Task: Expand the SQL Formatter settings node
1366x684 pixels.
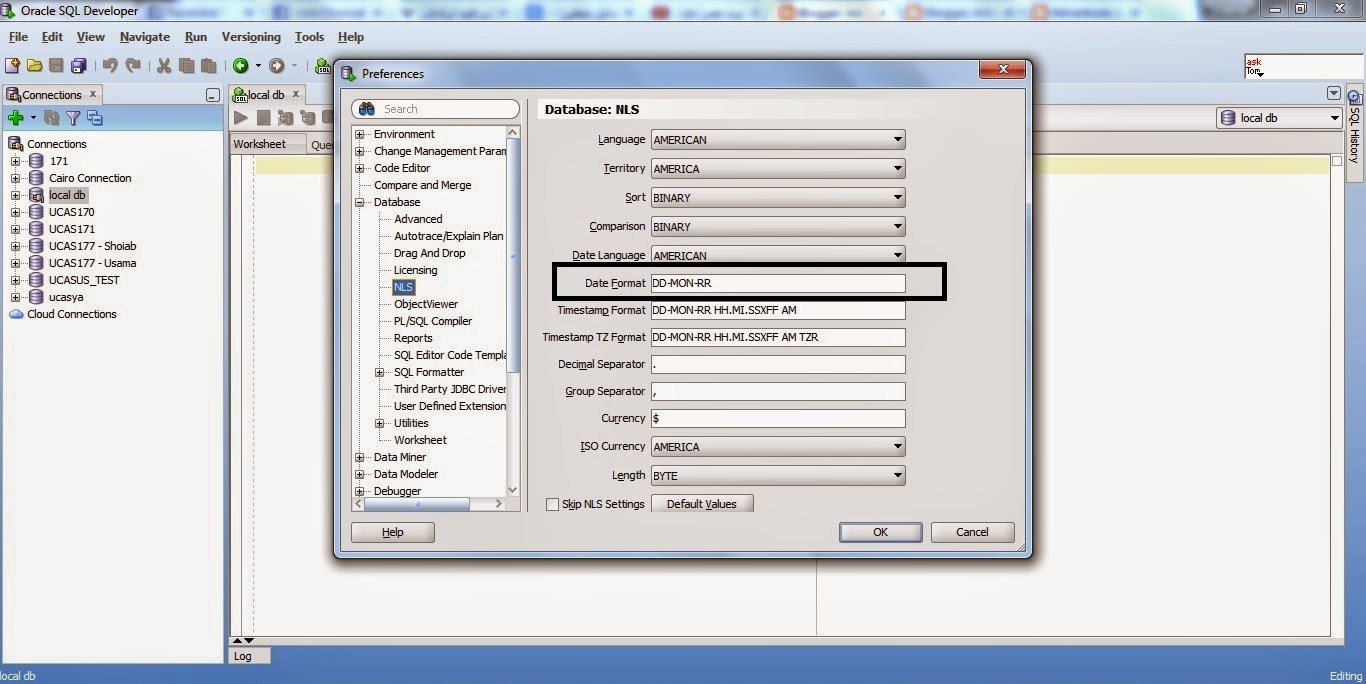Action: [379, 371]
